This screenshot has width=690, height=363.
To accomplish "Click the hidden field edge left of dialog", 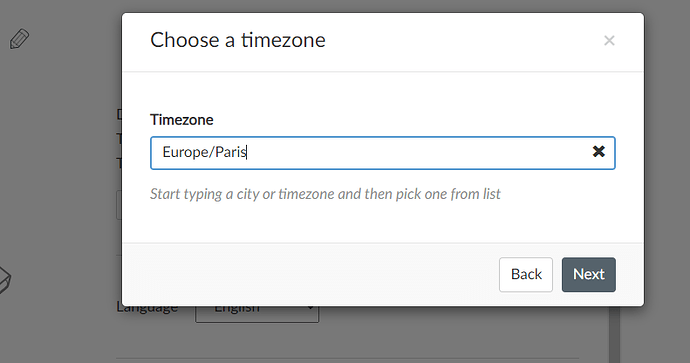I will click(118, 205).
